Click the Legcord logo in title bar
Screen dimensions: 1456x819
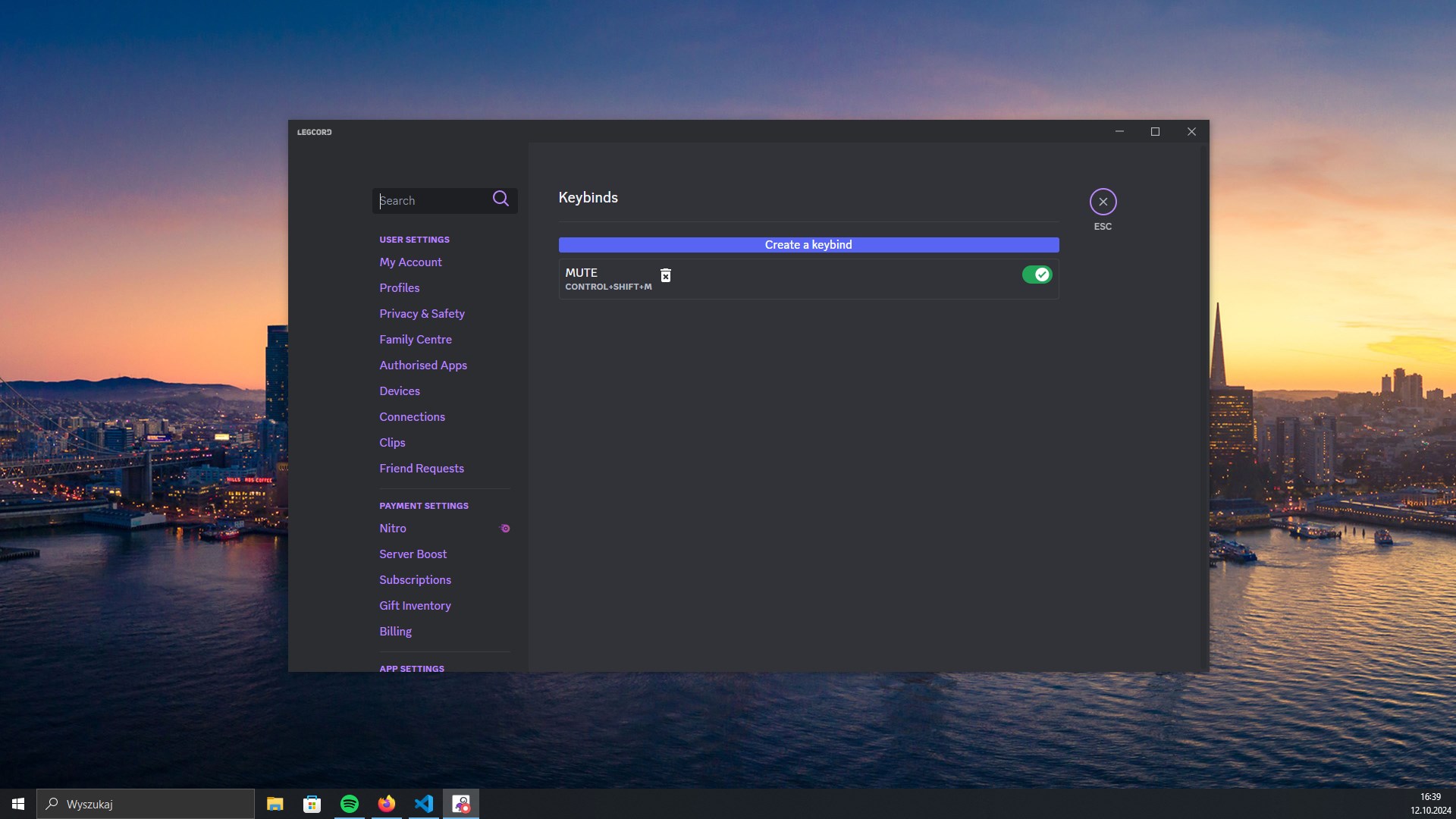[315, 131]
